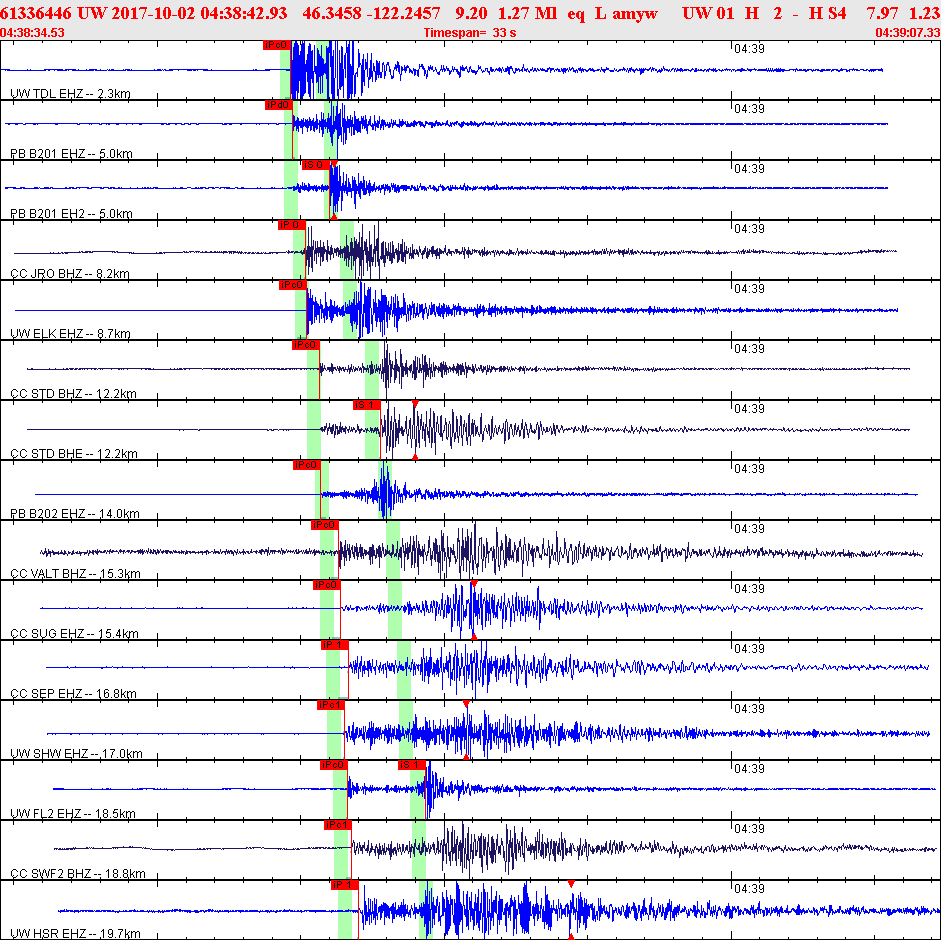Screen dimensions: 941x940
Task: Select the iS 1 pick flag on CC STD BHE
Action: [367, 405]
